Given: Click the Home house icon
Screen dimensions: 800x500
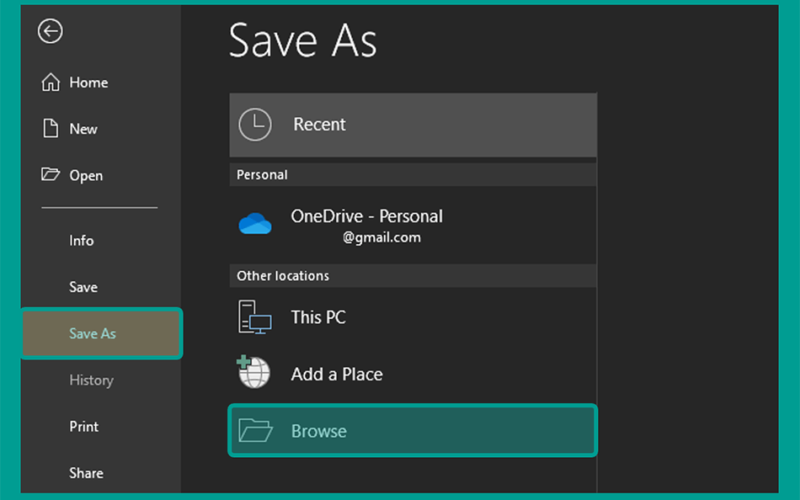Looking at the screenshot, I should [51, 82].
